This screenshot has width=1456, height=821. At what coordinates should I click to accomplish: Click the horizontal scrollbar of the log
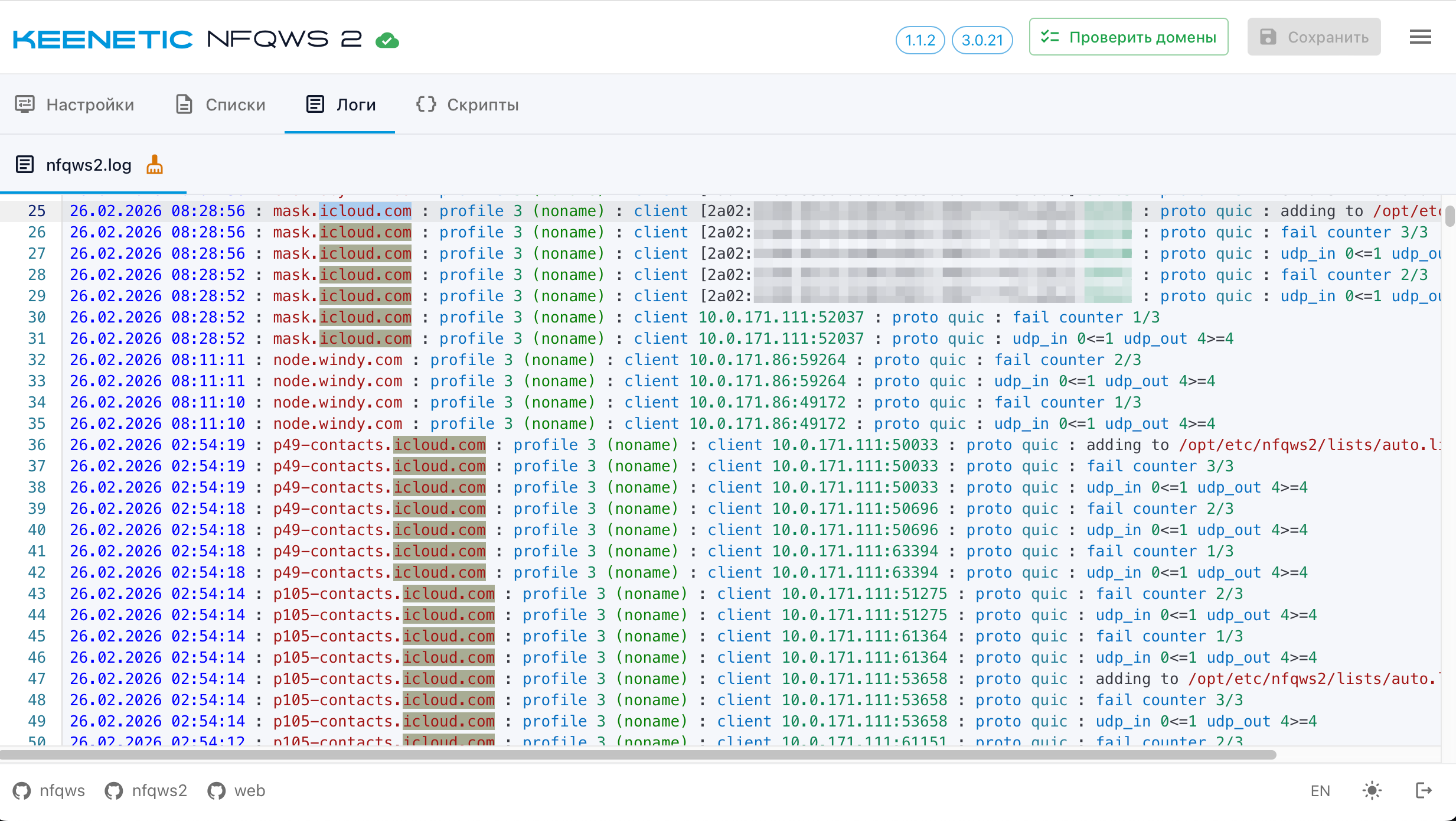(x=638, y=755)
